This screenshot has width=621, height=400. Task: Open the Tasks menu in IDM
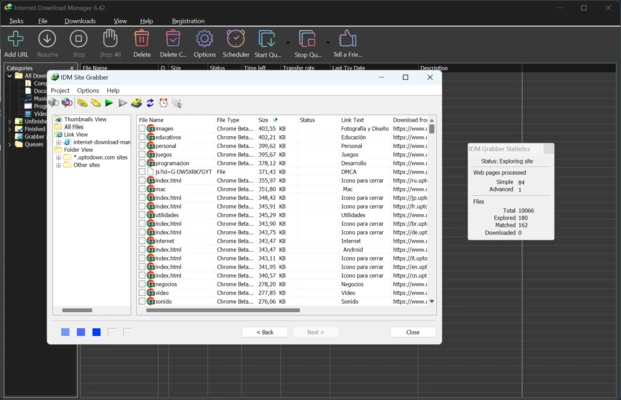16,21
